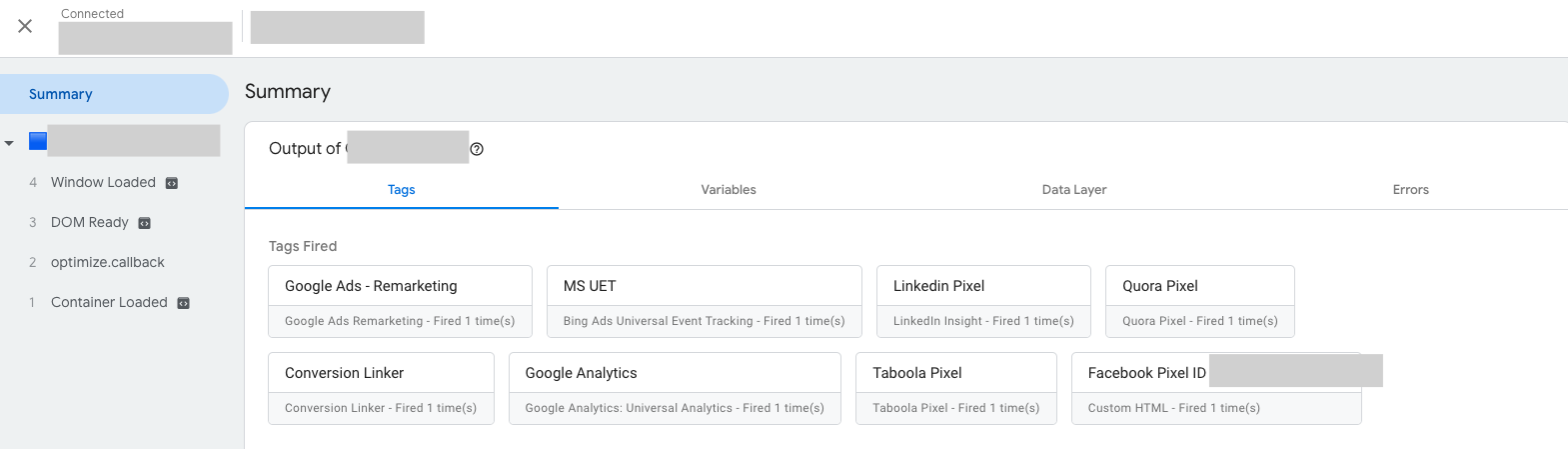Click the blue container icon in sidebar
The height and width of the screenshot is (449, 1568).
(38, 141)
